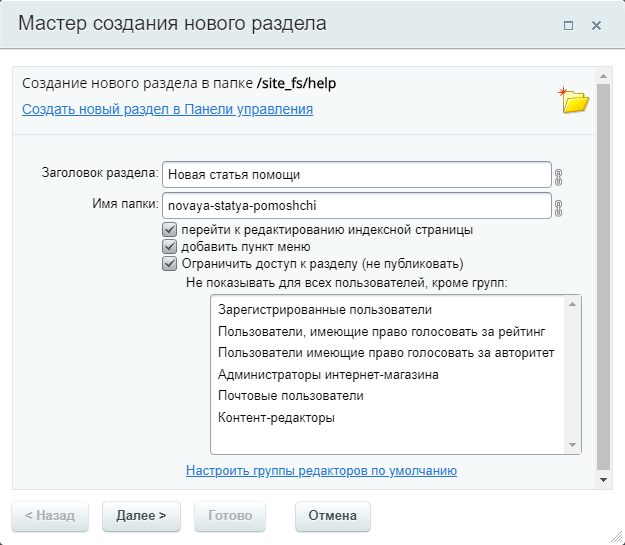625x545 pixels.
Task: Choose 'Администраторы интернет-магазина' in the groups list
Action: pyautogui.click(x=328, y=374)
